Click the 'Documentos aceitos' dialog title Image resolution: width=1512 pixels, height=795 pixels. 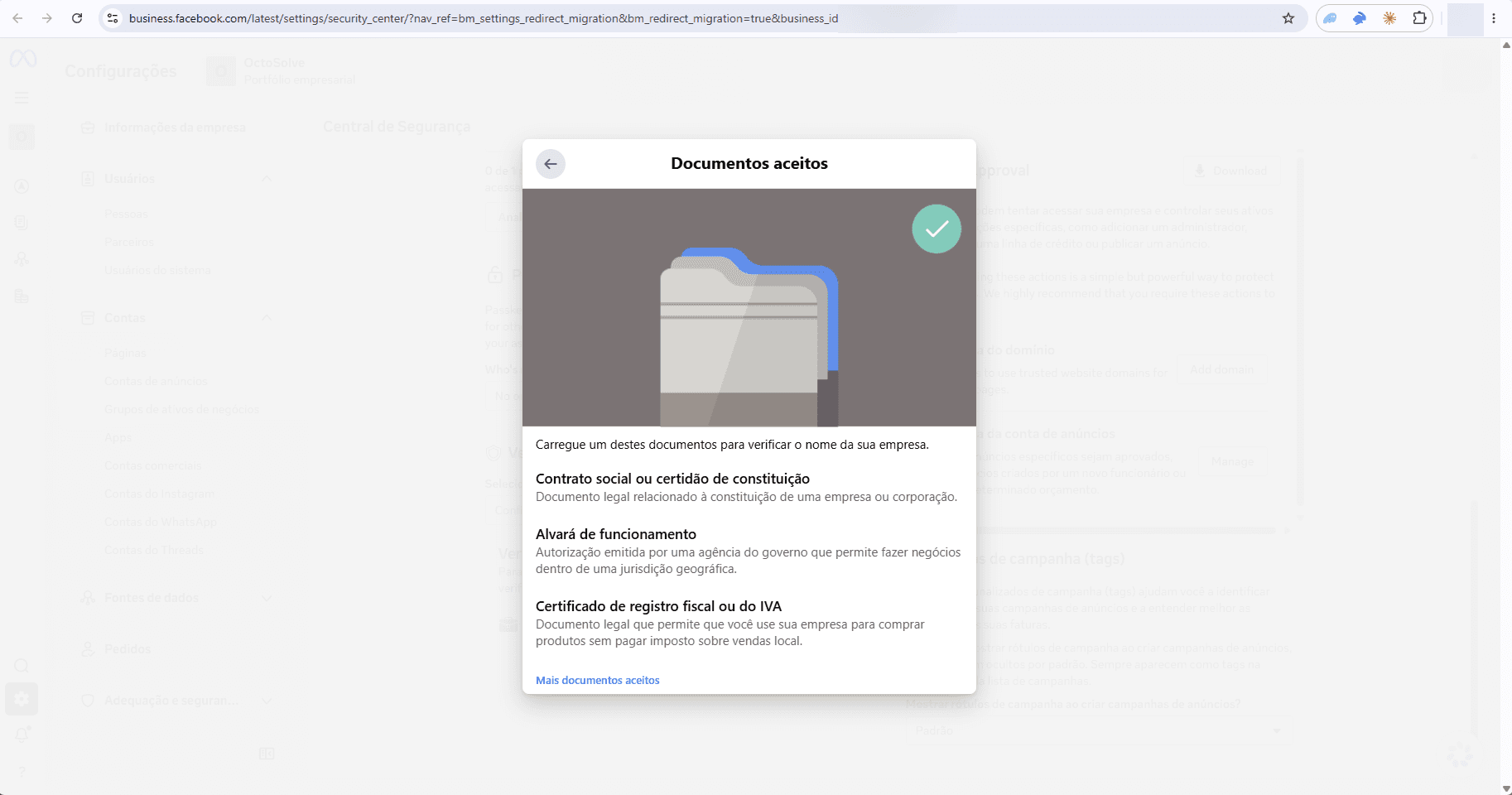coord(749,163)
